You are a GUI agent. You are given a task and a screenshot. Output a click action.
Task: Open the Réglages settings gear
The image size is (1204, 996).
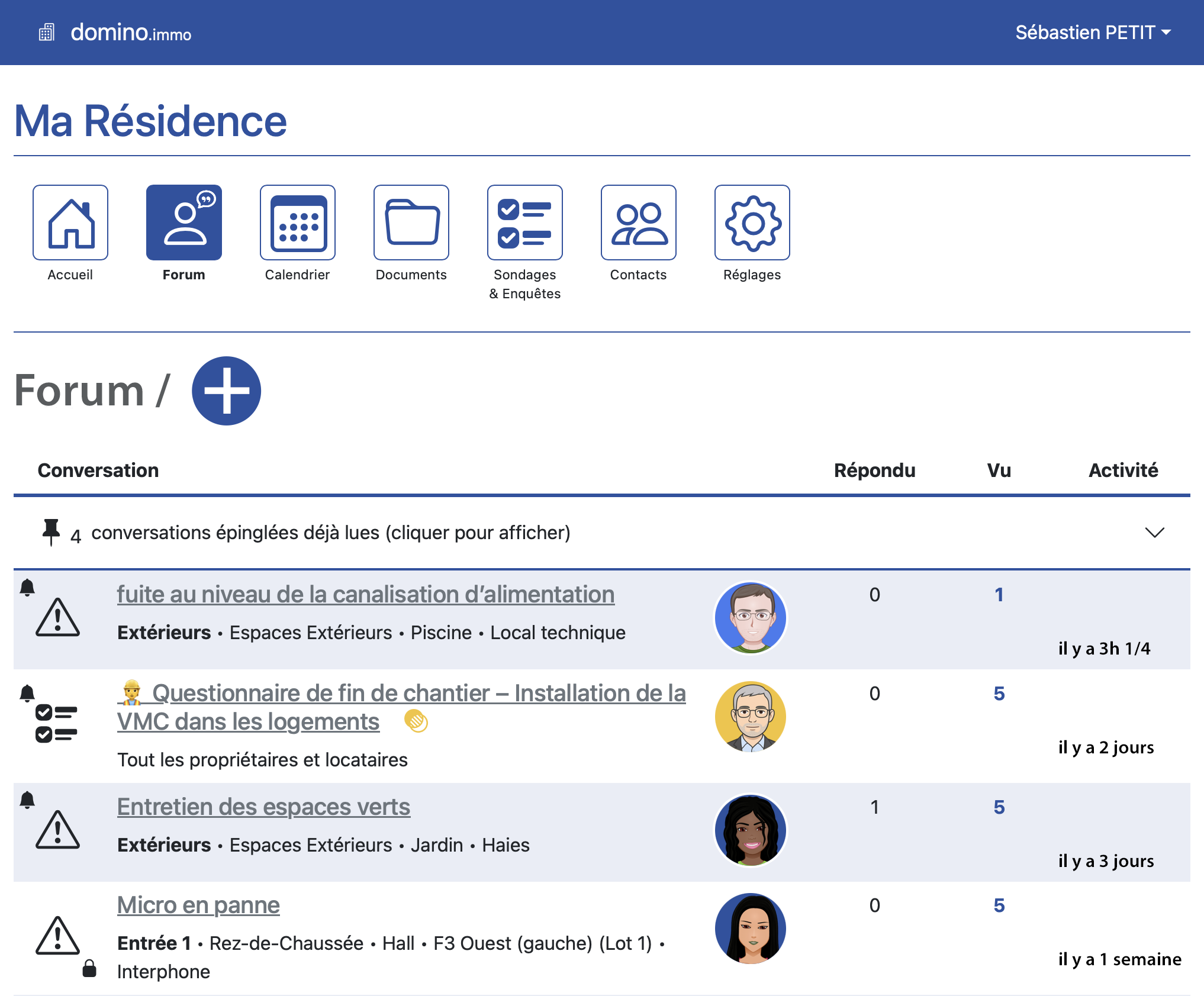click(x=752, y=223)
